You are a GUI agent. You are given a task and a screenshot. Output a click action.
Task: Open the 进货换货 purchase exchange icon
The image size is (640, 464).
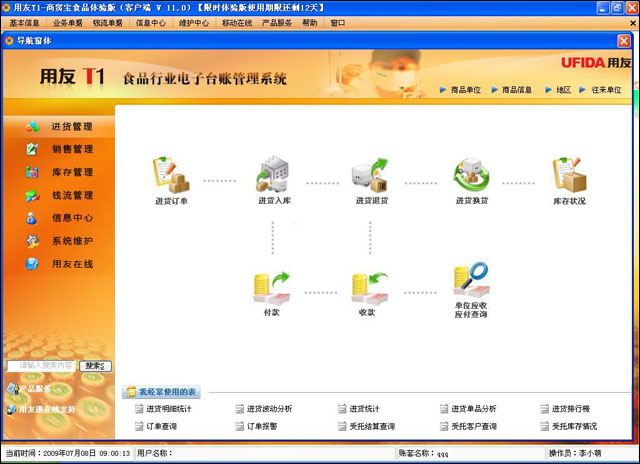[471, 175]
